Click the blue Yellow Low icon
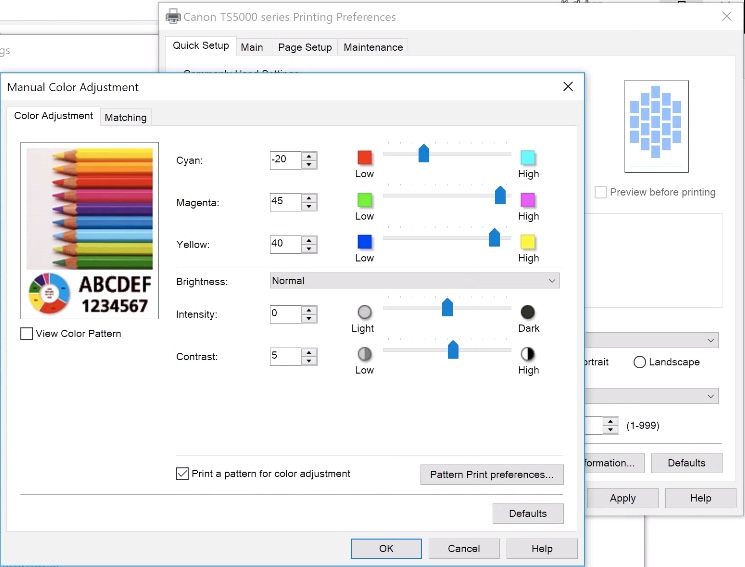This screenshot has width=745, height=567. 364,242
